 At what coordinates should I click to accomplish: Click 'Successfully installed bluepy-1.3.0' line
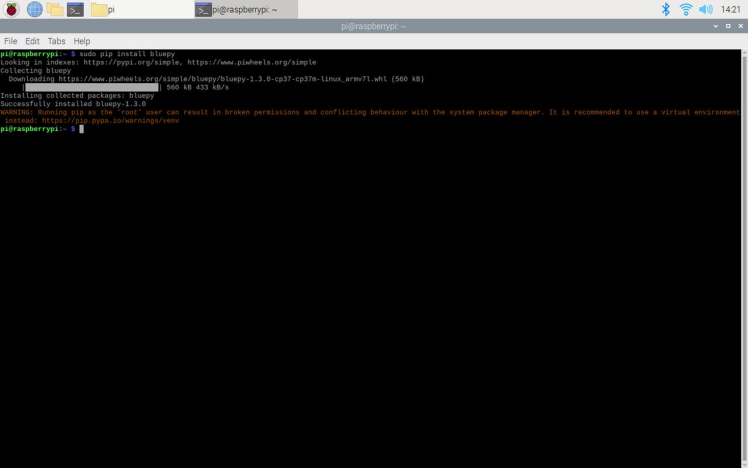pyautogui.click(x=73, y=104)
